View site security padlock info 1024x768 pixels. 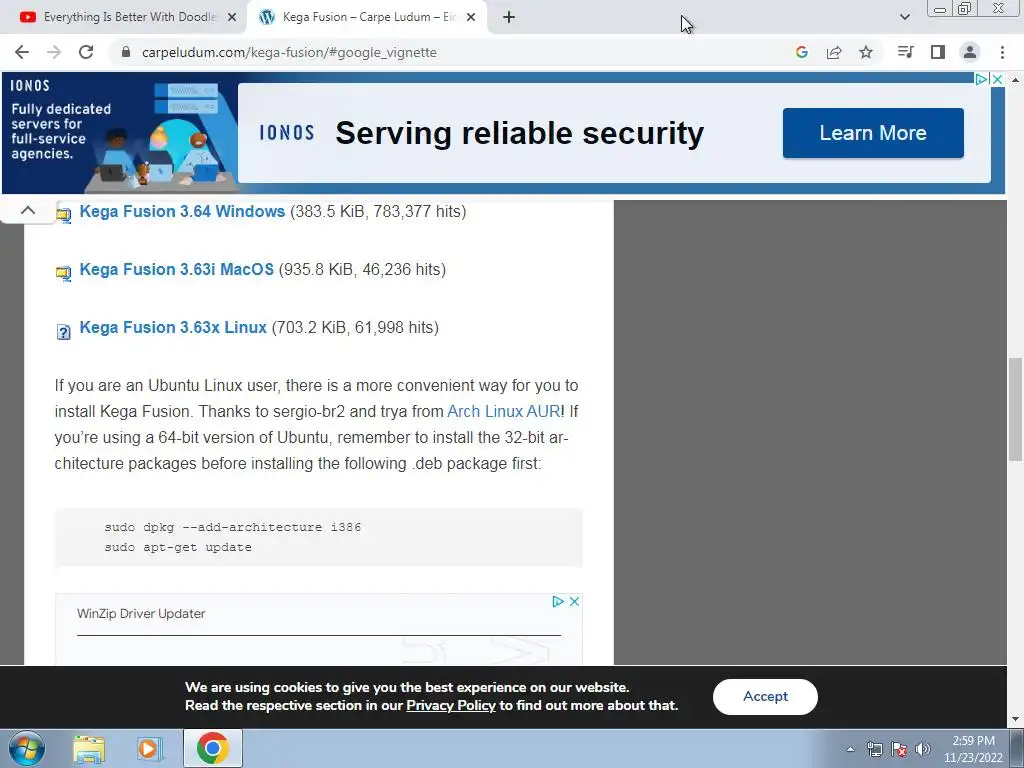click(126, 52)
